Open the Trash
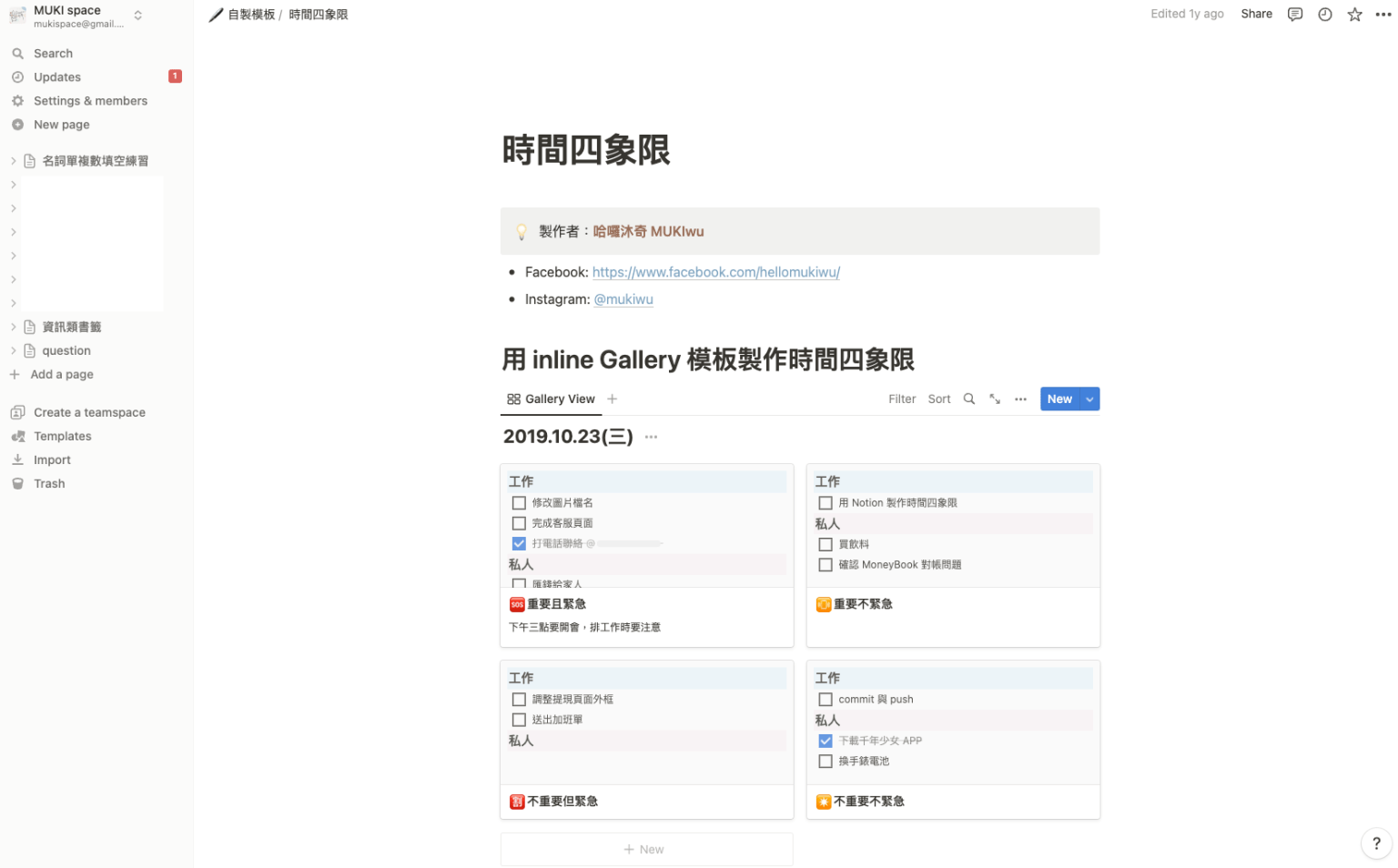Screen dimensions: 1398x868 coord(48,483)
